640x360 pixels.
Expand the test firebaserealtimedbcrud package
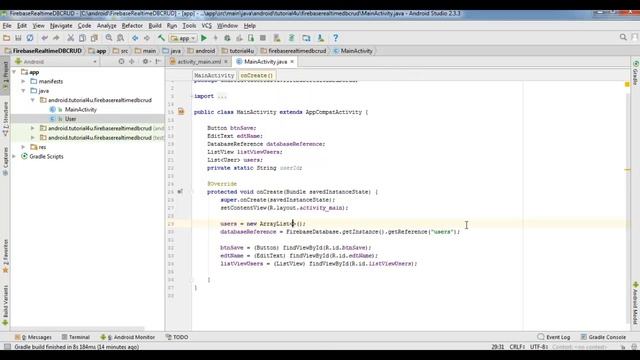click(x=33, y=138)
